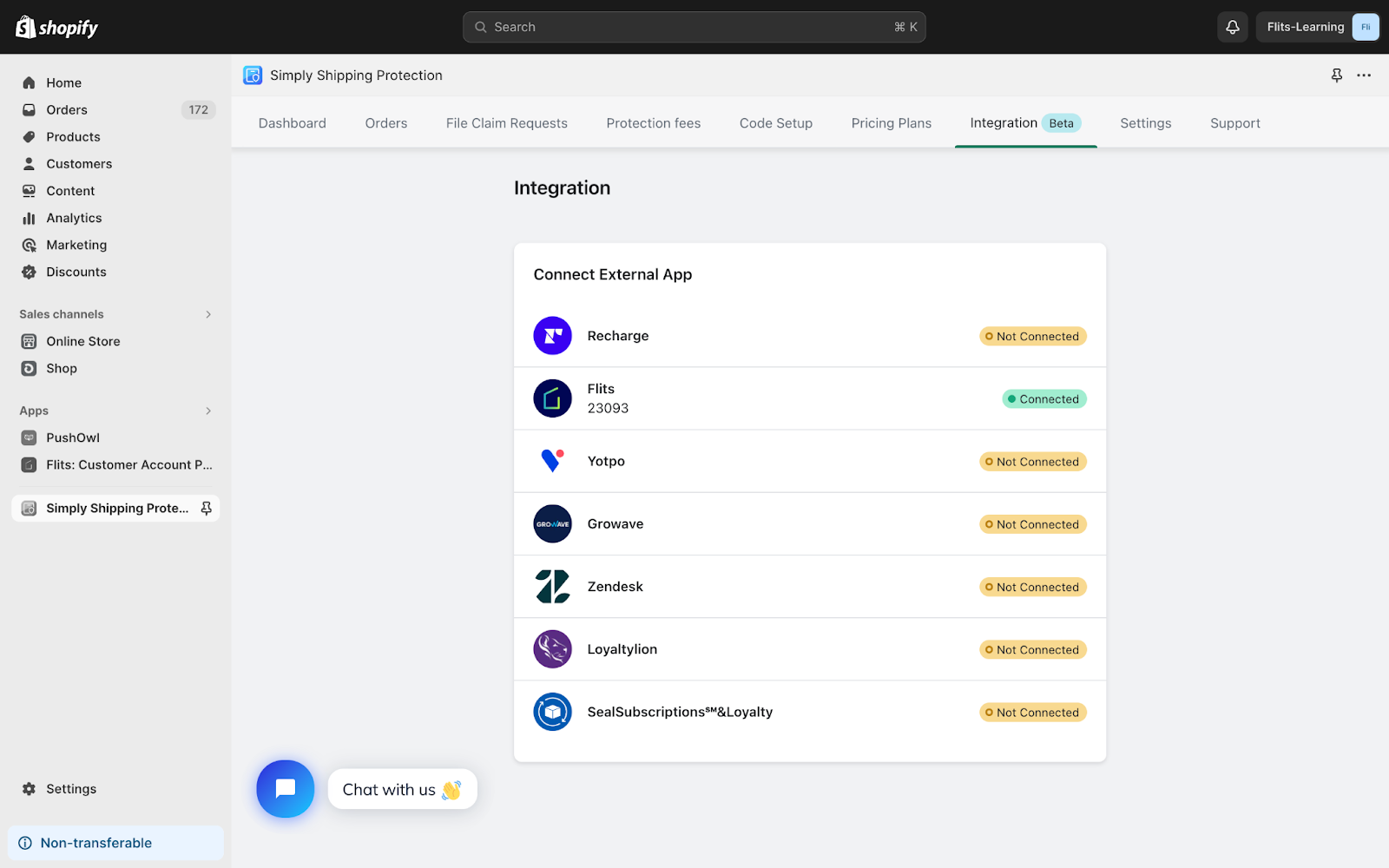Click the Products tag icon

click(29, 136)
